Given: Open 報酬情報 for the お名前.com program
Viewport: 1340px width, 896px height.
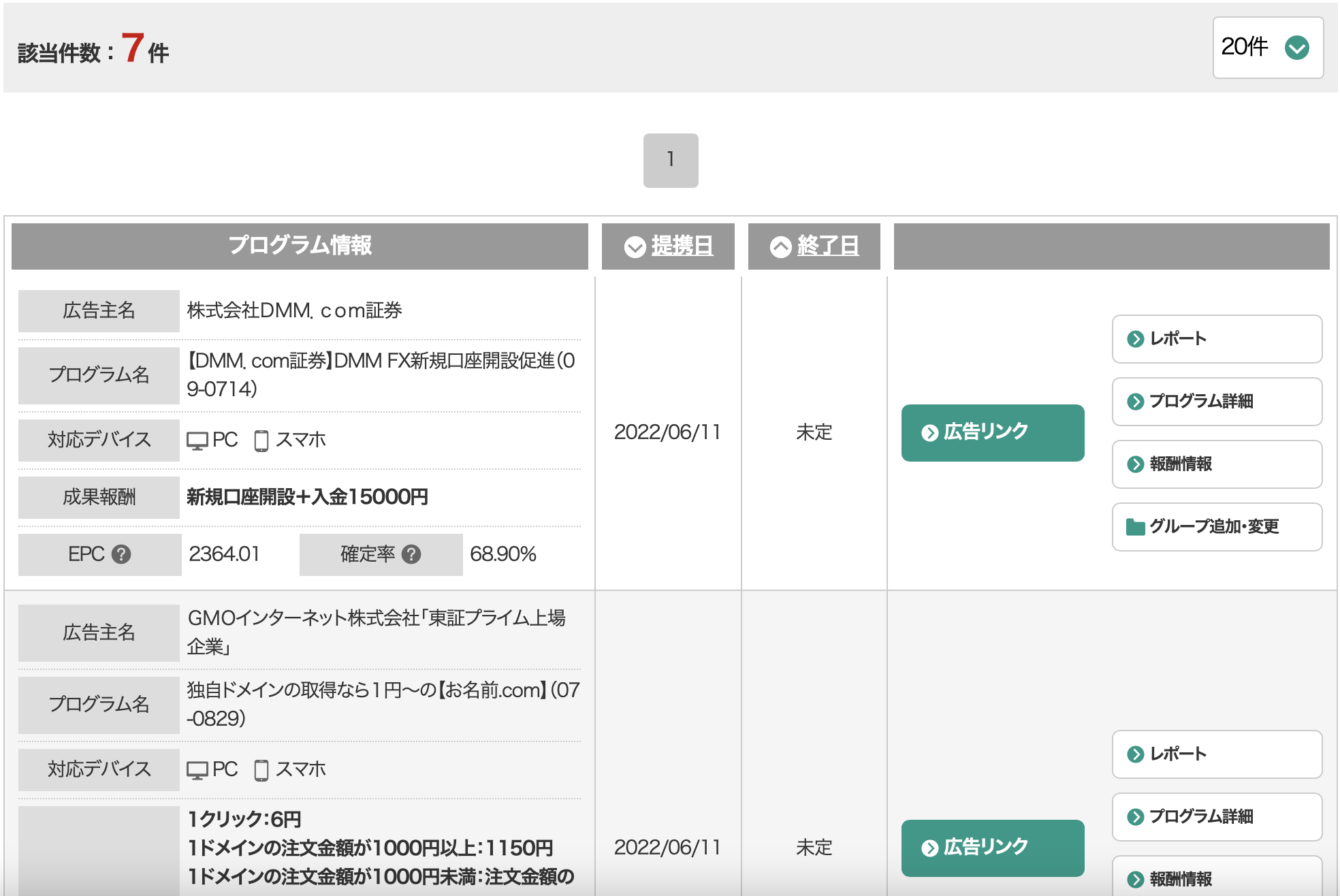Looking at the screenshot, I should (x=1217, y=877).
